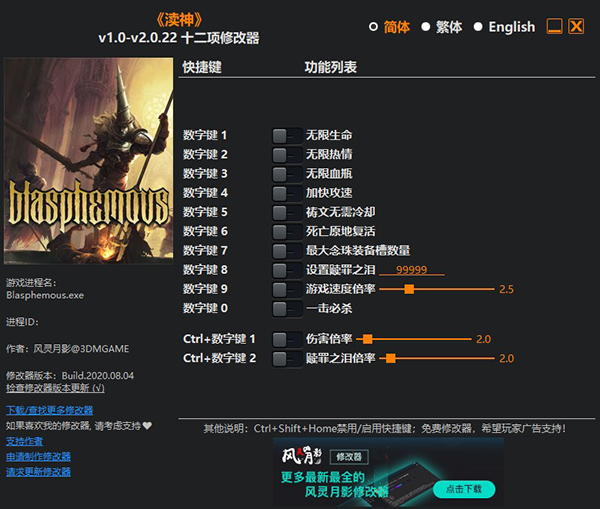This screenshot has height=509, width=600.
Task: Enable 一击必杀 toggle
Action: 287,308
